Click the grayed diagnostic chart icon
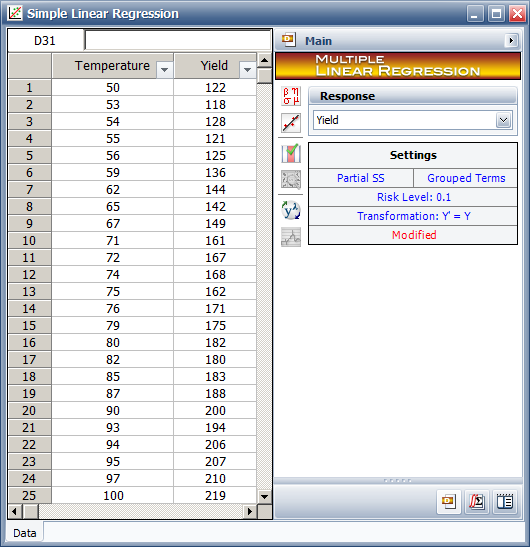This screenshot has height=547, width=530. [291, 237]
